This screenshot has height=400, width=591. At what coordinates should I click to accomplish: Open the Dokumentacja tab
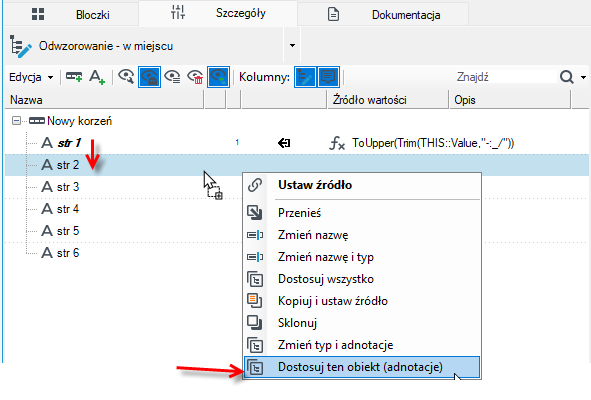(x=383, y=15)
